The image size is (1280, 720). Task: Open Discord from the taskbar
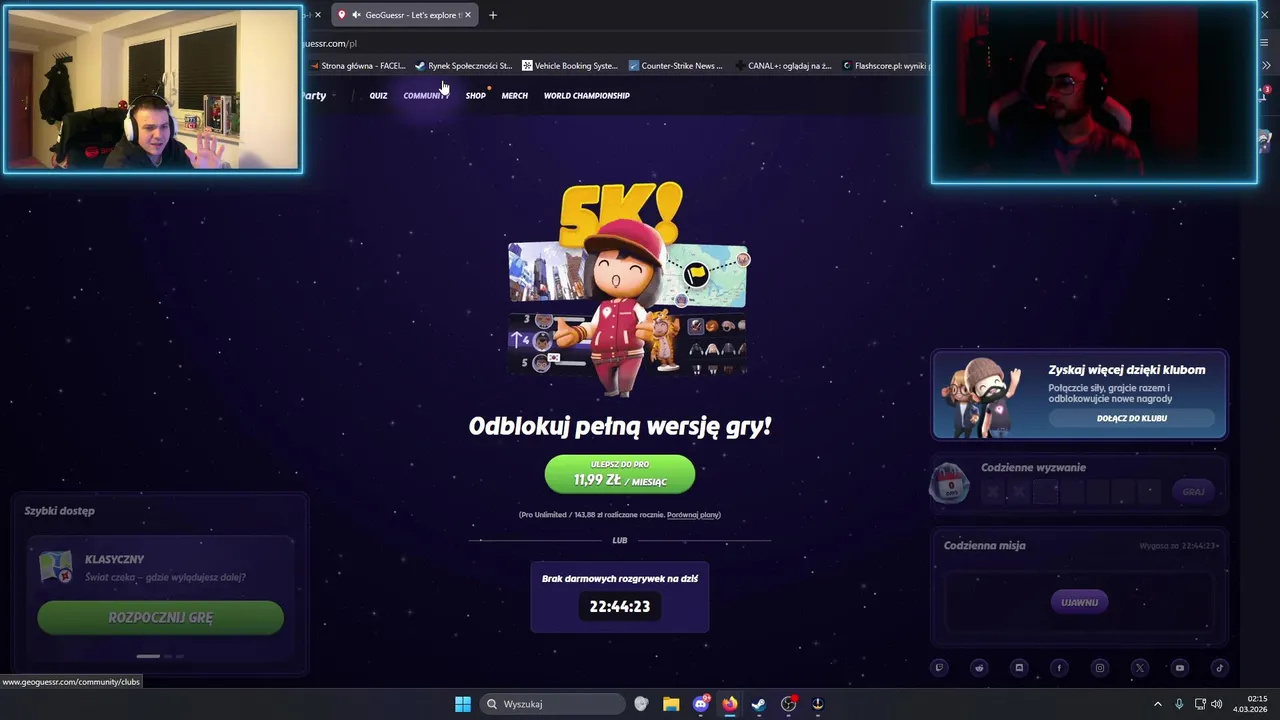pyautogui.click(x=701, y=704)
